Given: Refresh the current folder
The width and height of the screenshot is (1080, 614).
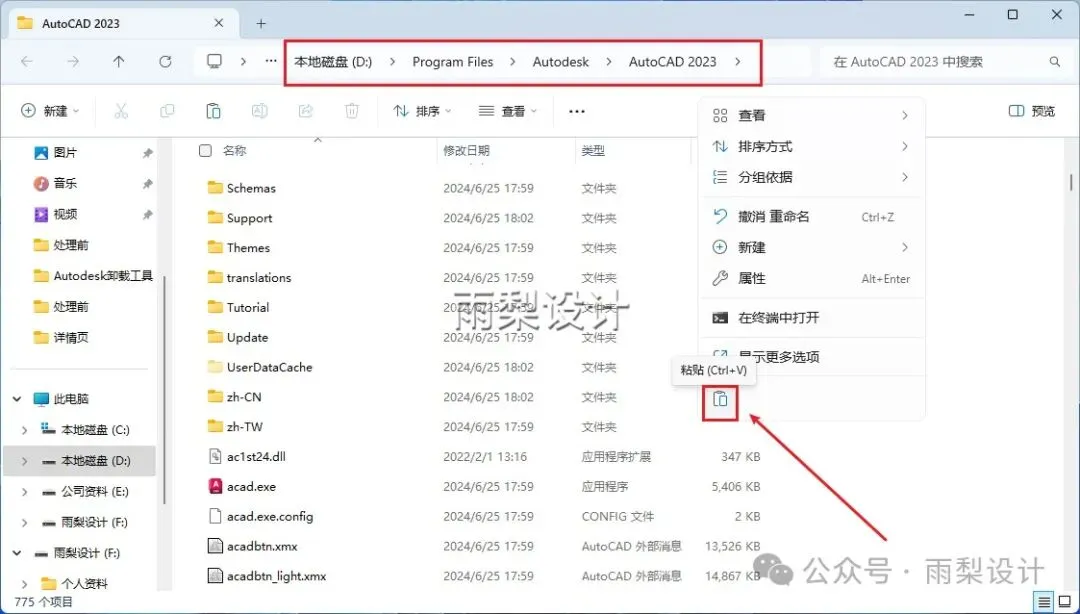Looking at the screenshot, I should coord(165,61).
